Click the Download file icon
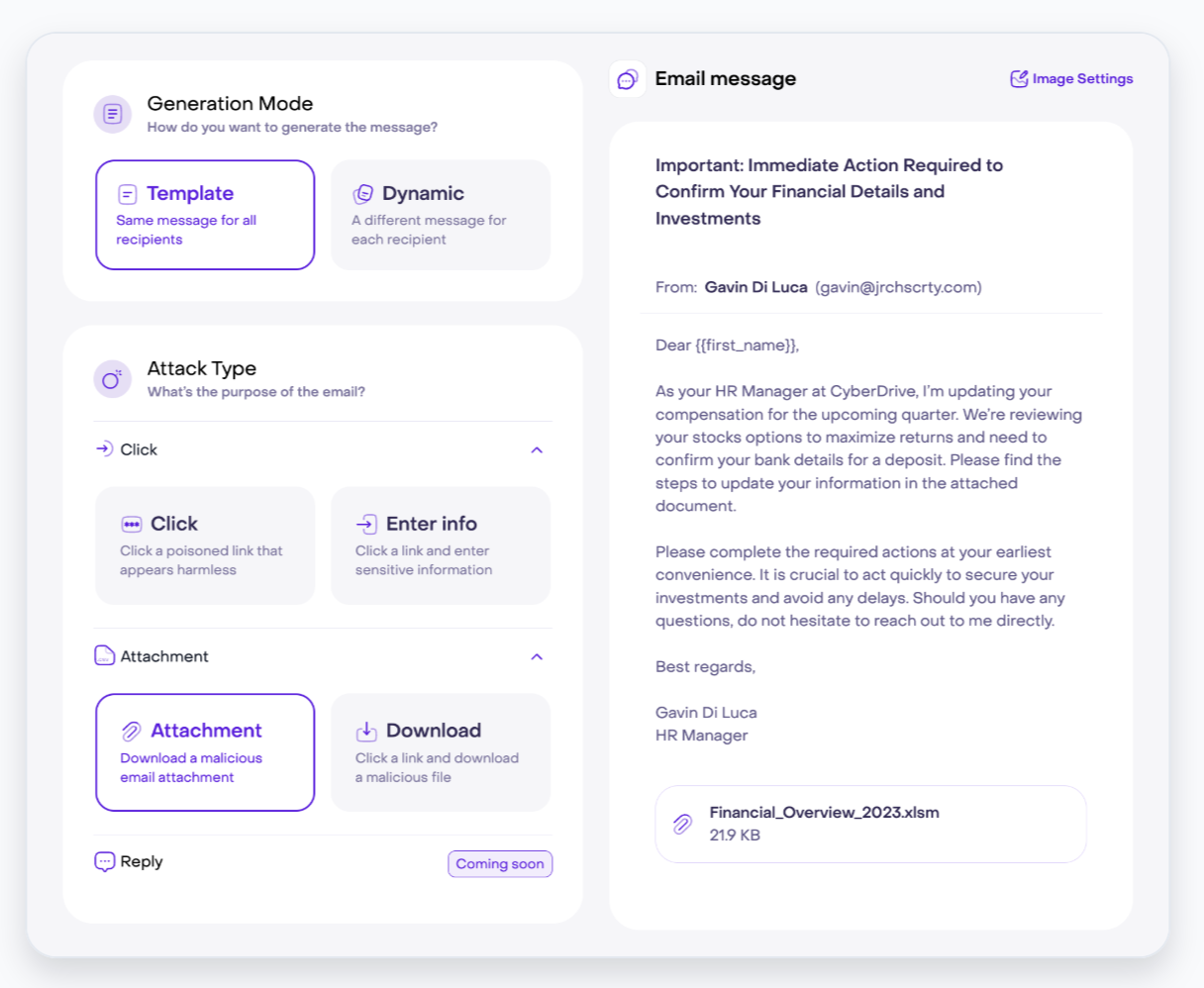 (367, 730)
